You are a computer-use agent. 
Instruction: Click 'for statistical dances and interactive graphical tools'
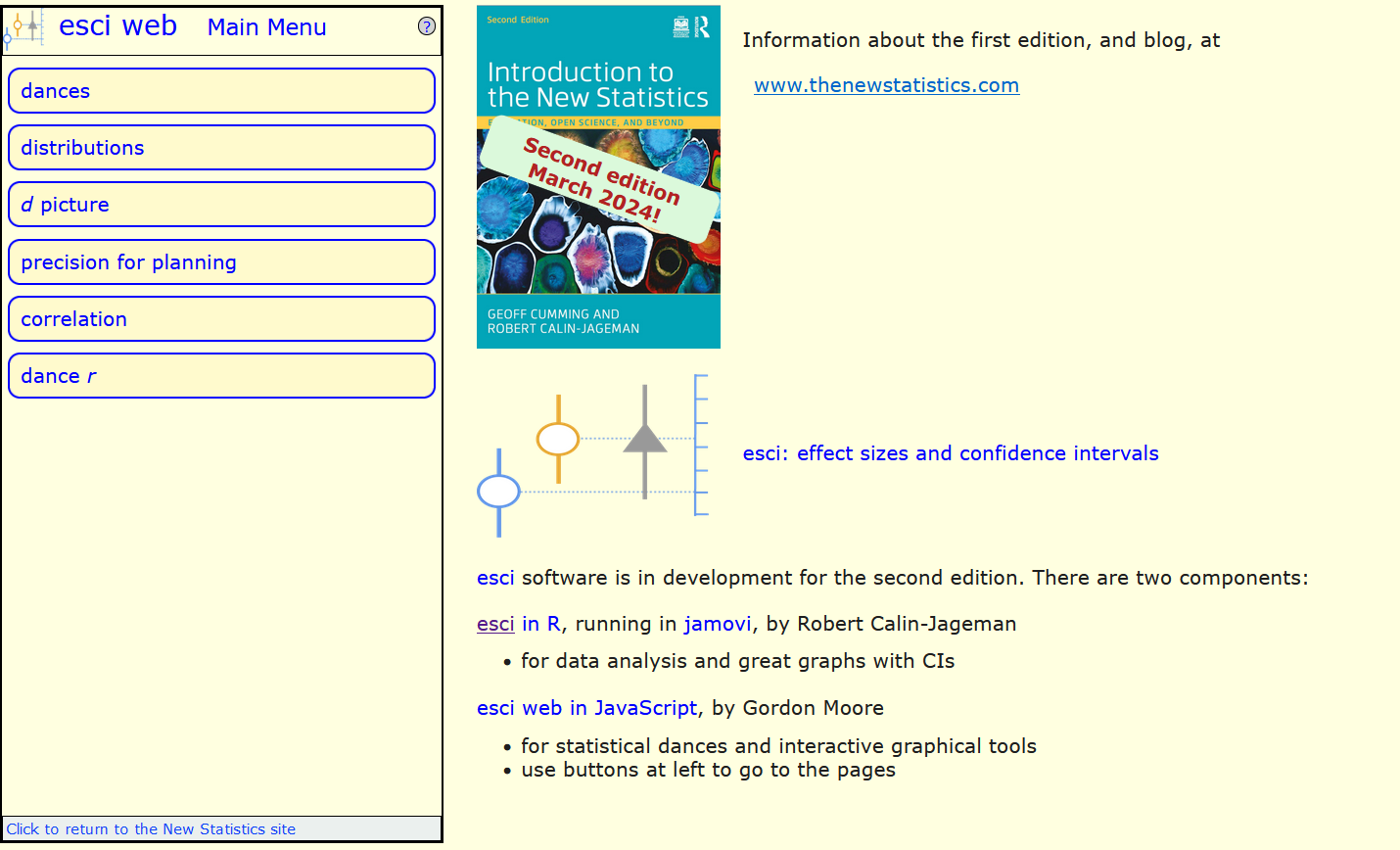(778, 746)
